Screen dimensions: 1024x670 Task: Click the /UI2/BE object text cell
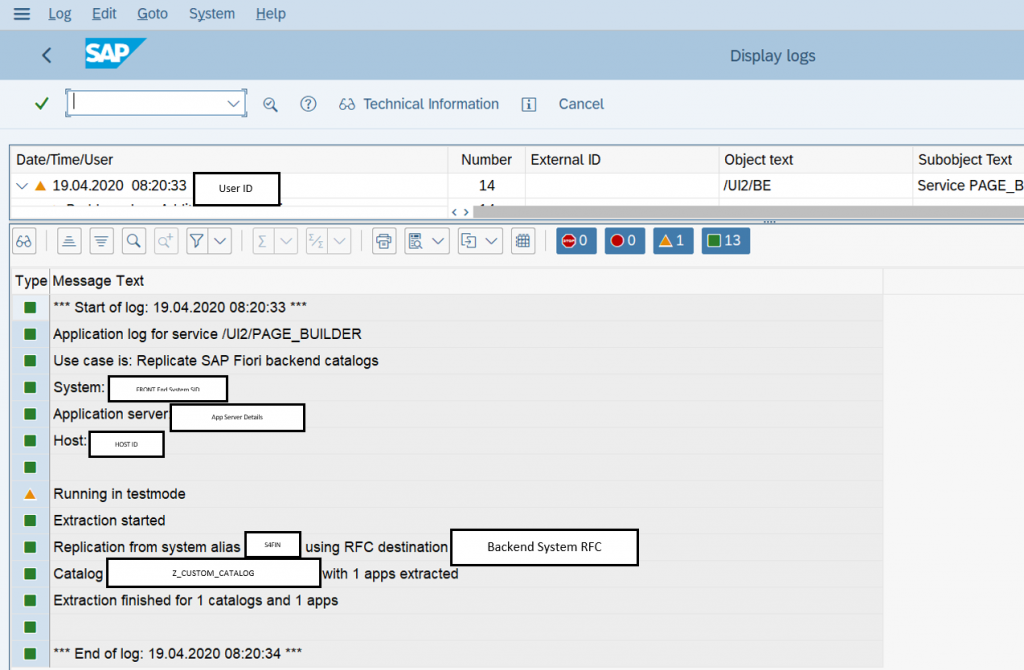click(816, 185)
